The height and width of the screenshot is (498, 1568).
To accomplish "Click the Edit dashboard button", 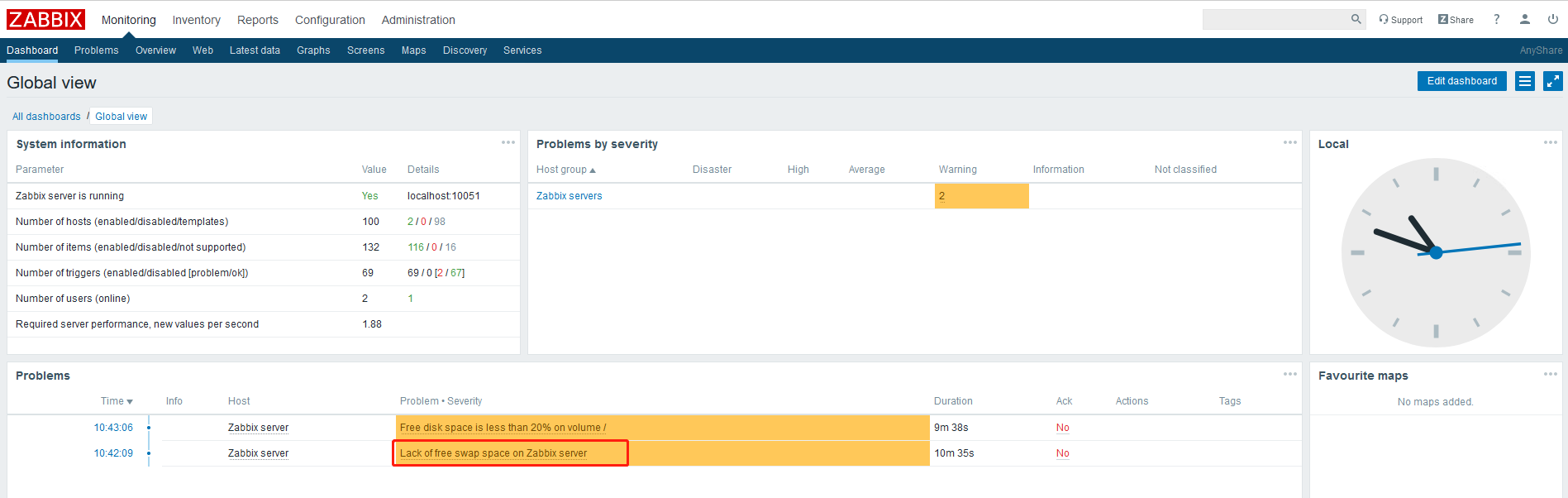I will click(x=1462, y=81).
